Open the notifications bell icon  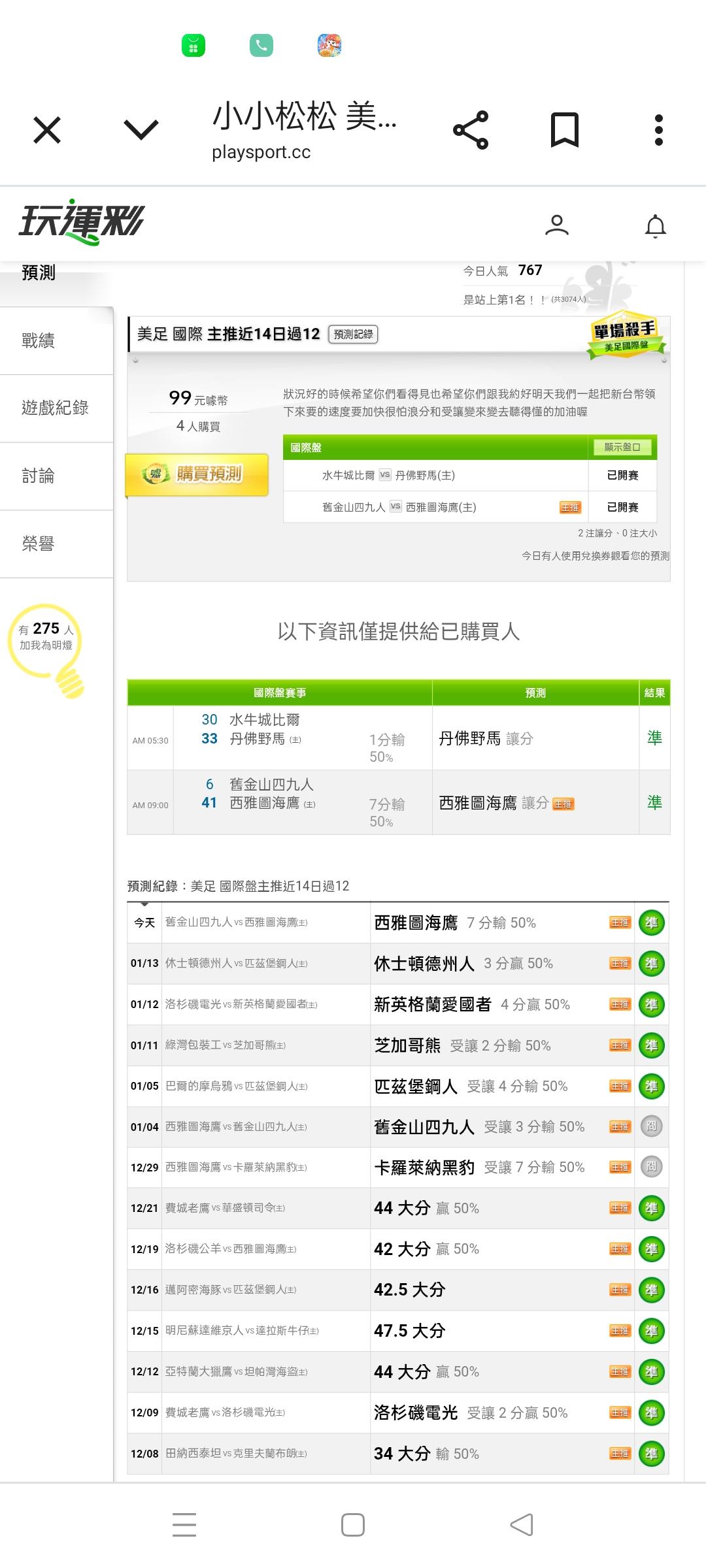point(656,226)
